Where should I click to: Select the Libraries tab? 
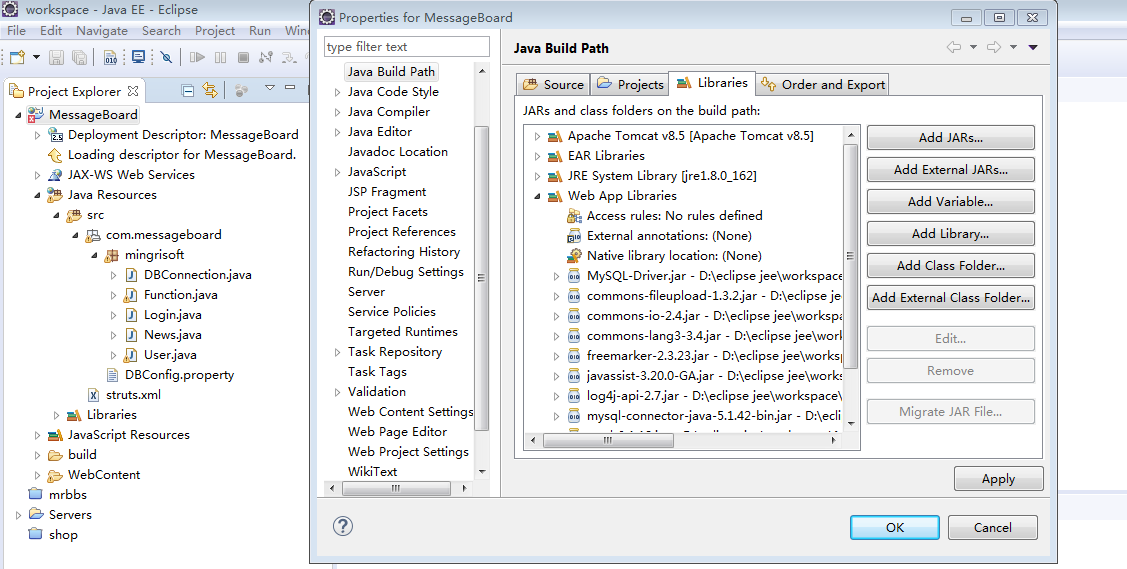coord(712,83)
